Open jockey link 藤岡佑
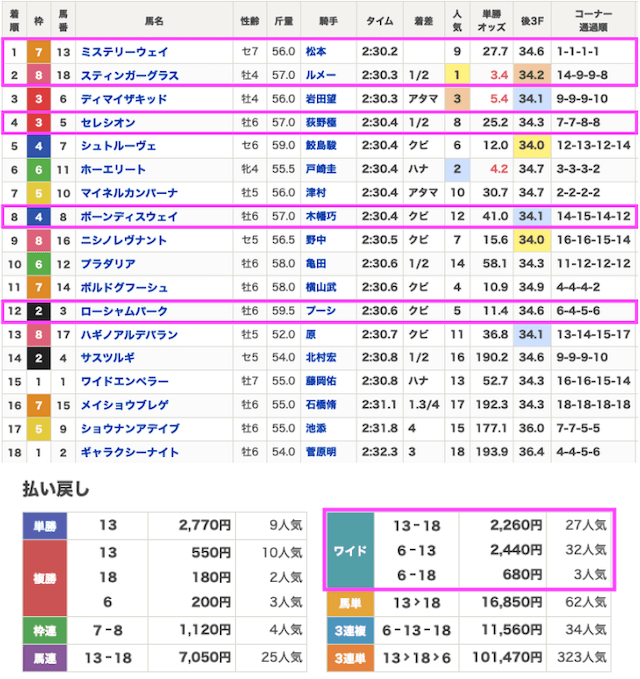640x679 pixels. 321,382
